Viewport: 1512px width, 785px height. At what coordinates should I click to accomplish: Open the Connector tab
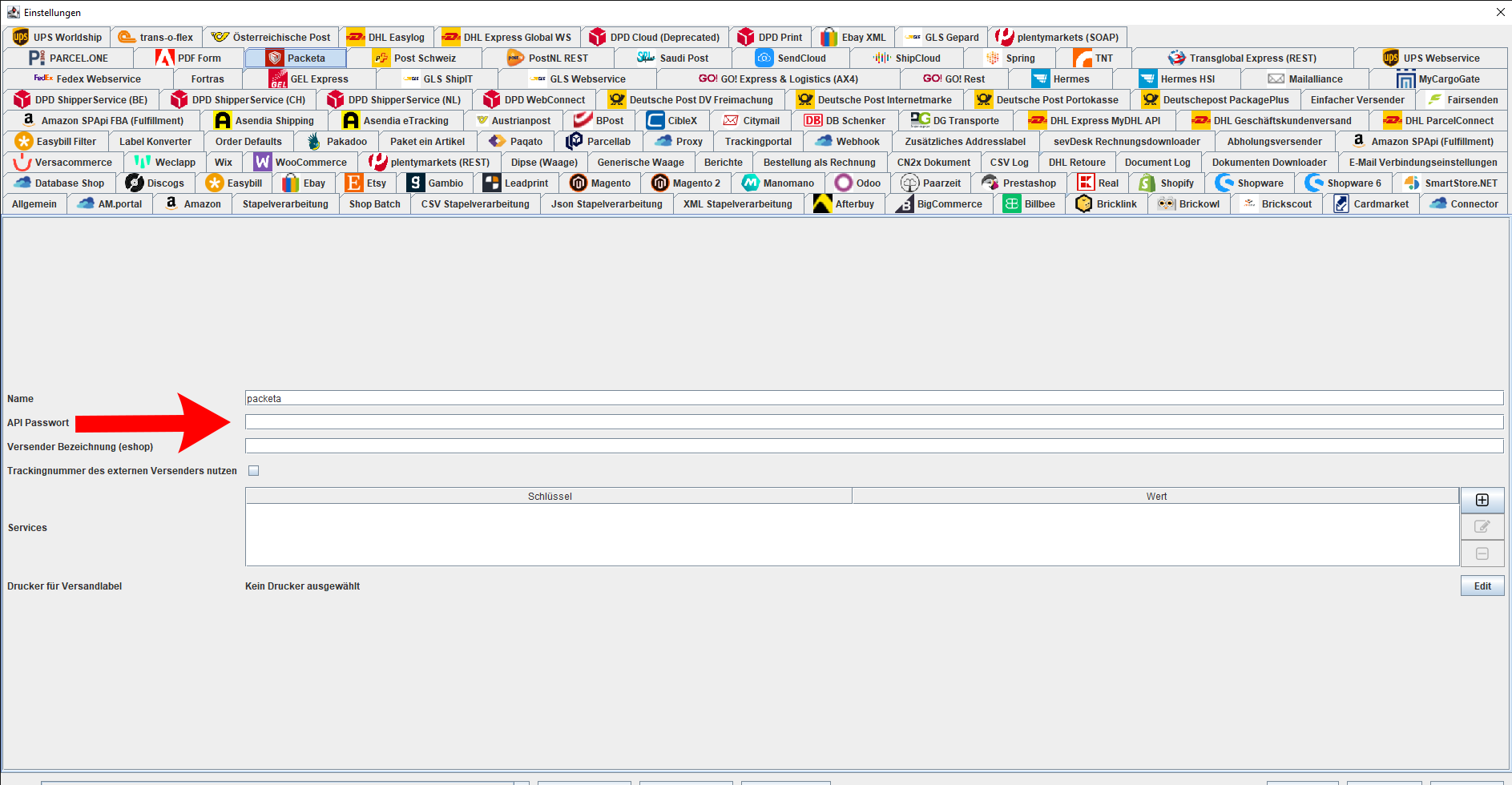(1464, 203)
